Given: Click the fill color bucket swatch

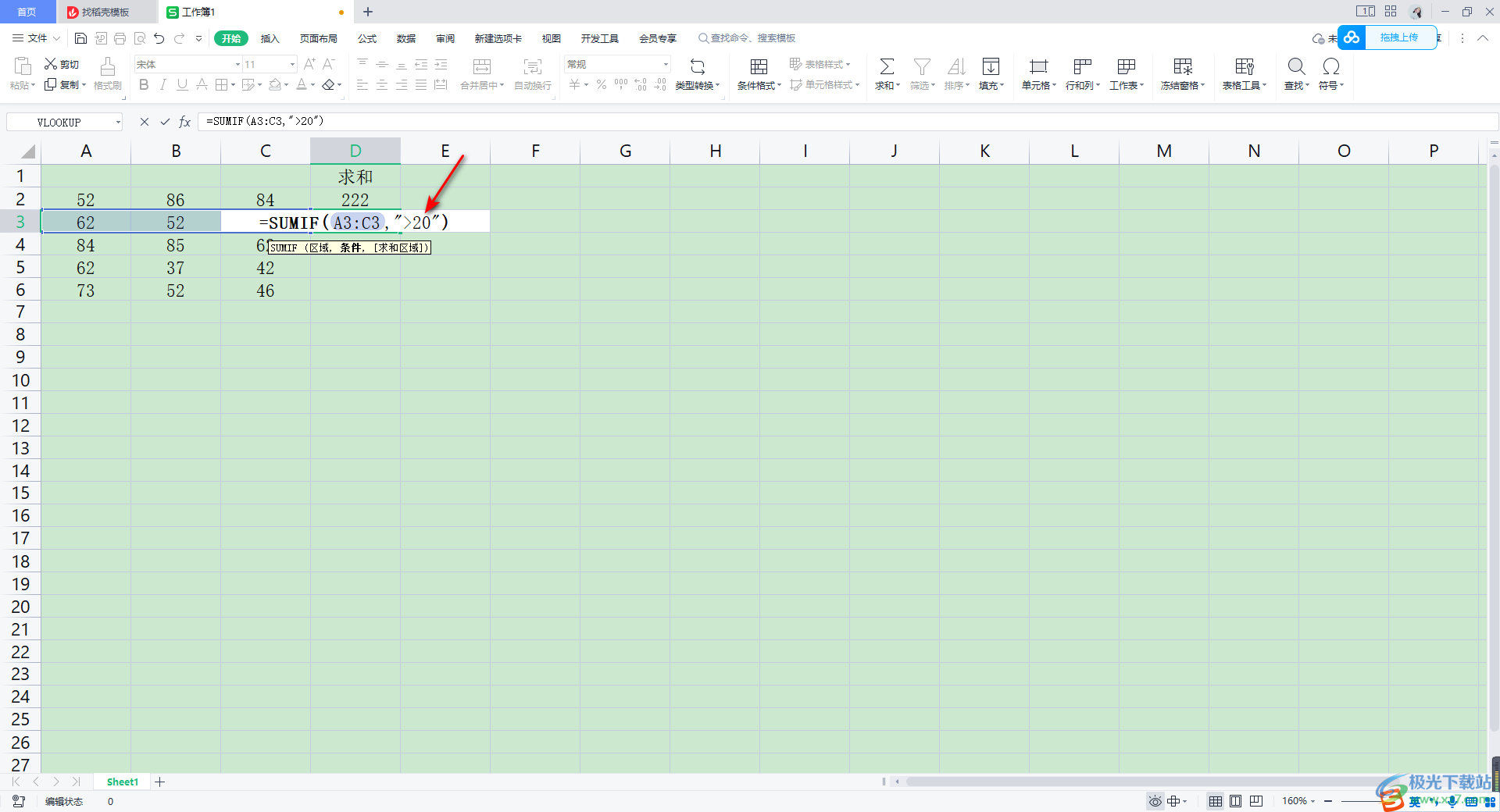Looking at the screenshot, I should (x=275, y=85).
